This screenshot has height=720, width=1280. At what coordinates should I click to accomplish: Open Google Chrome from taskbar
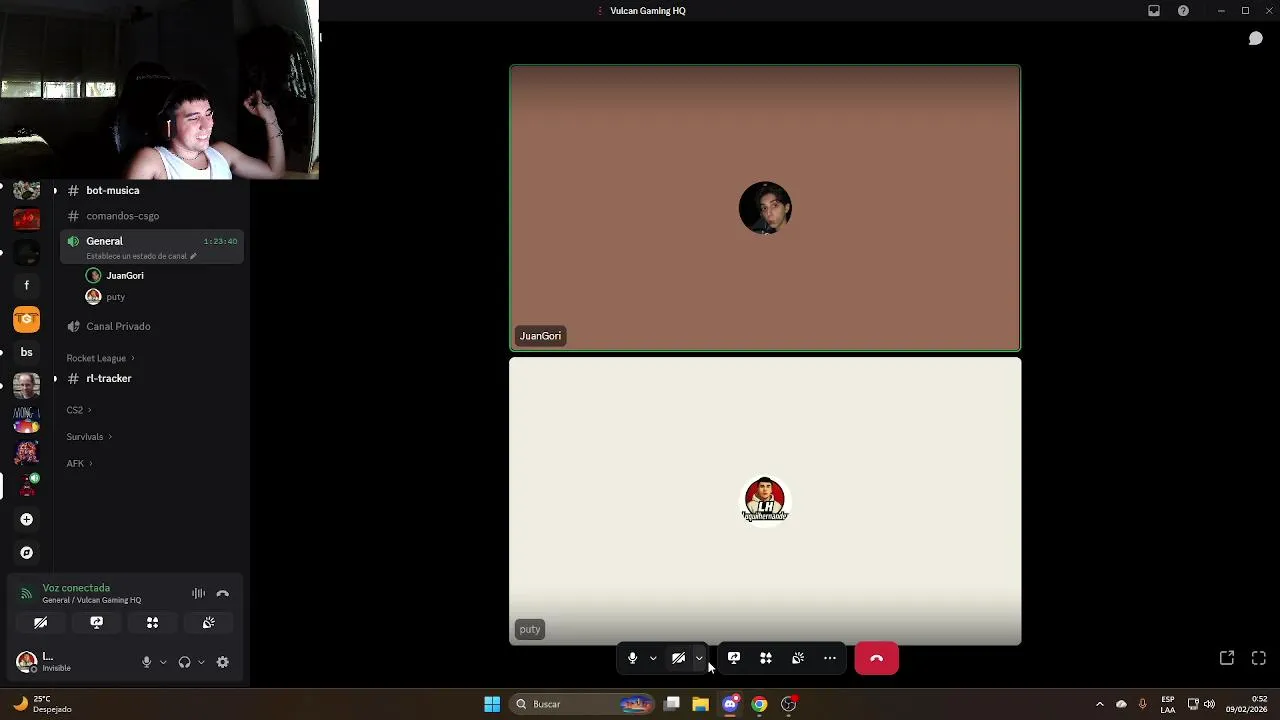pyautogui.click(x=760, y=704)
